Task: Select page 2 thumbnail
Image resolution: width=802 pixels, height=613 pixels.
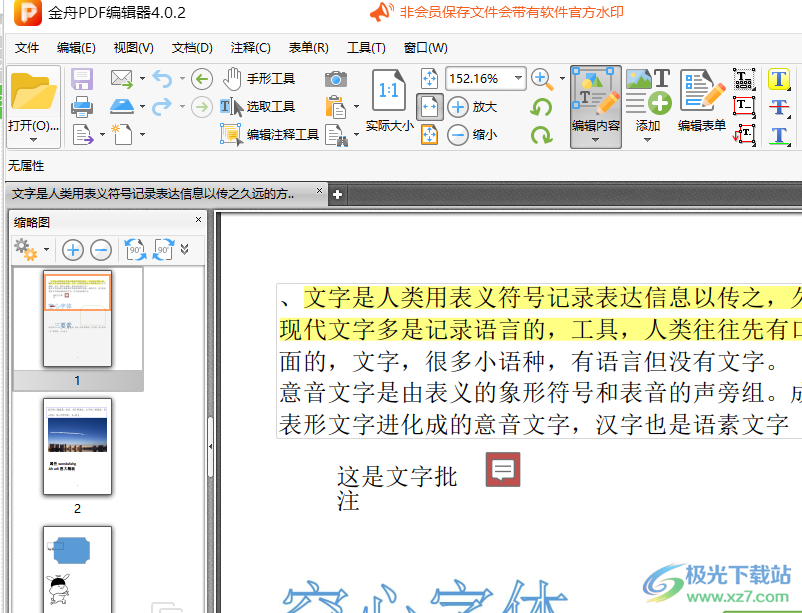Action: [x=77, y=446]
